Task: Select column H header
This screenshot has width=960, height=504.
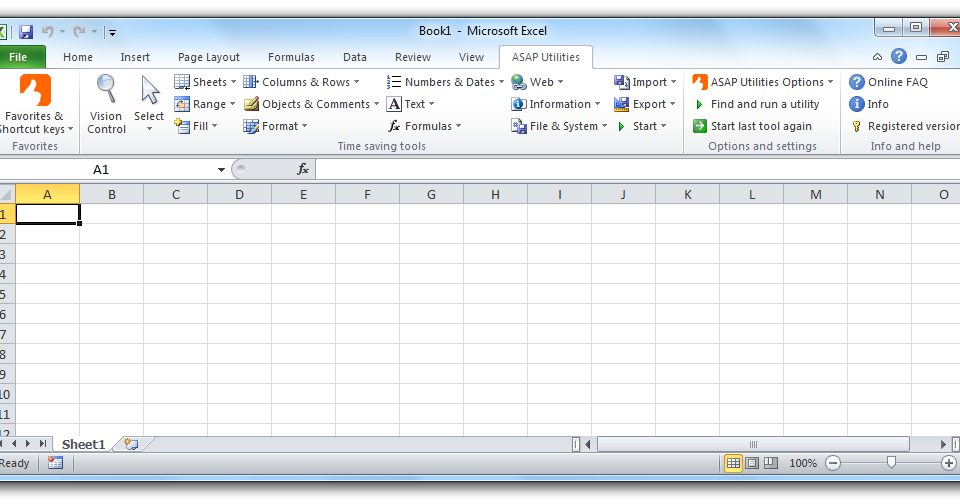Action: 495,195
